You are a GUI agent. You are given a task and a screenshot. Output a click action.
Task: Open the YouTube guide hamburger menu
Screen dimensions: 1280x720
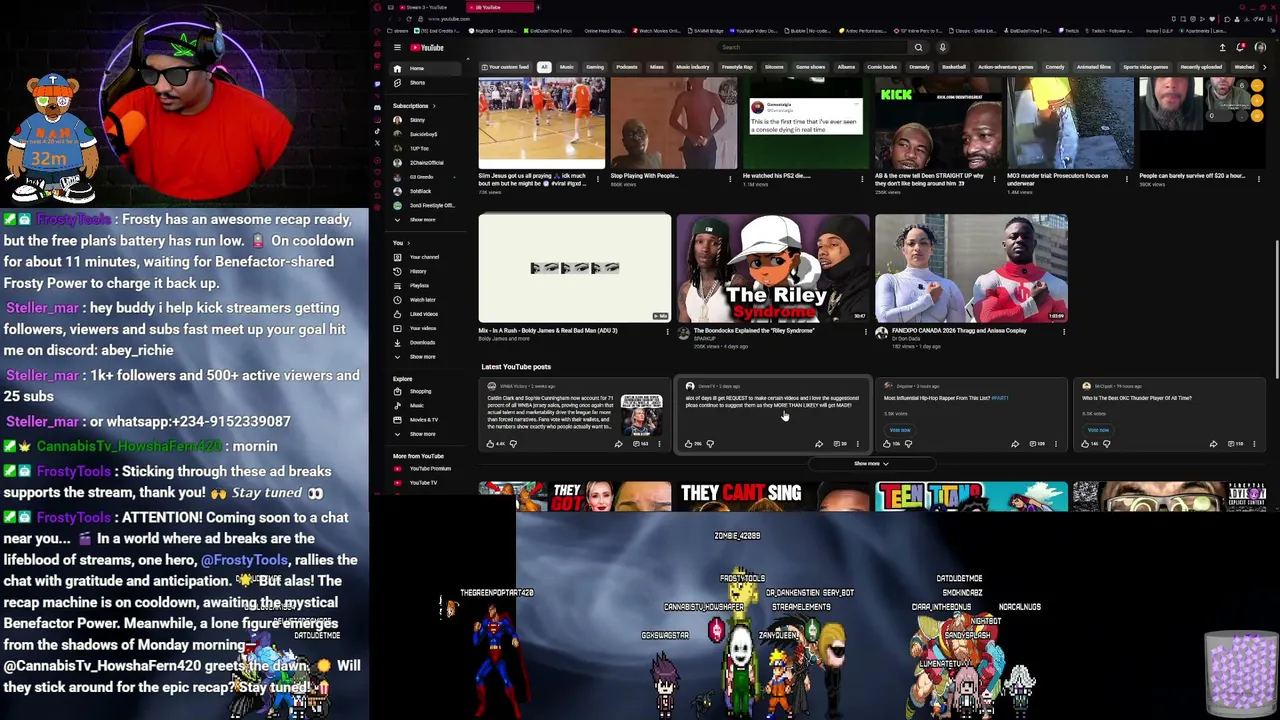[x=397, y=47]
